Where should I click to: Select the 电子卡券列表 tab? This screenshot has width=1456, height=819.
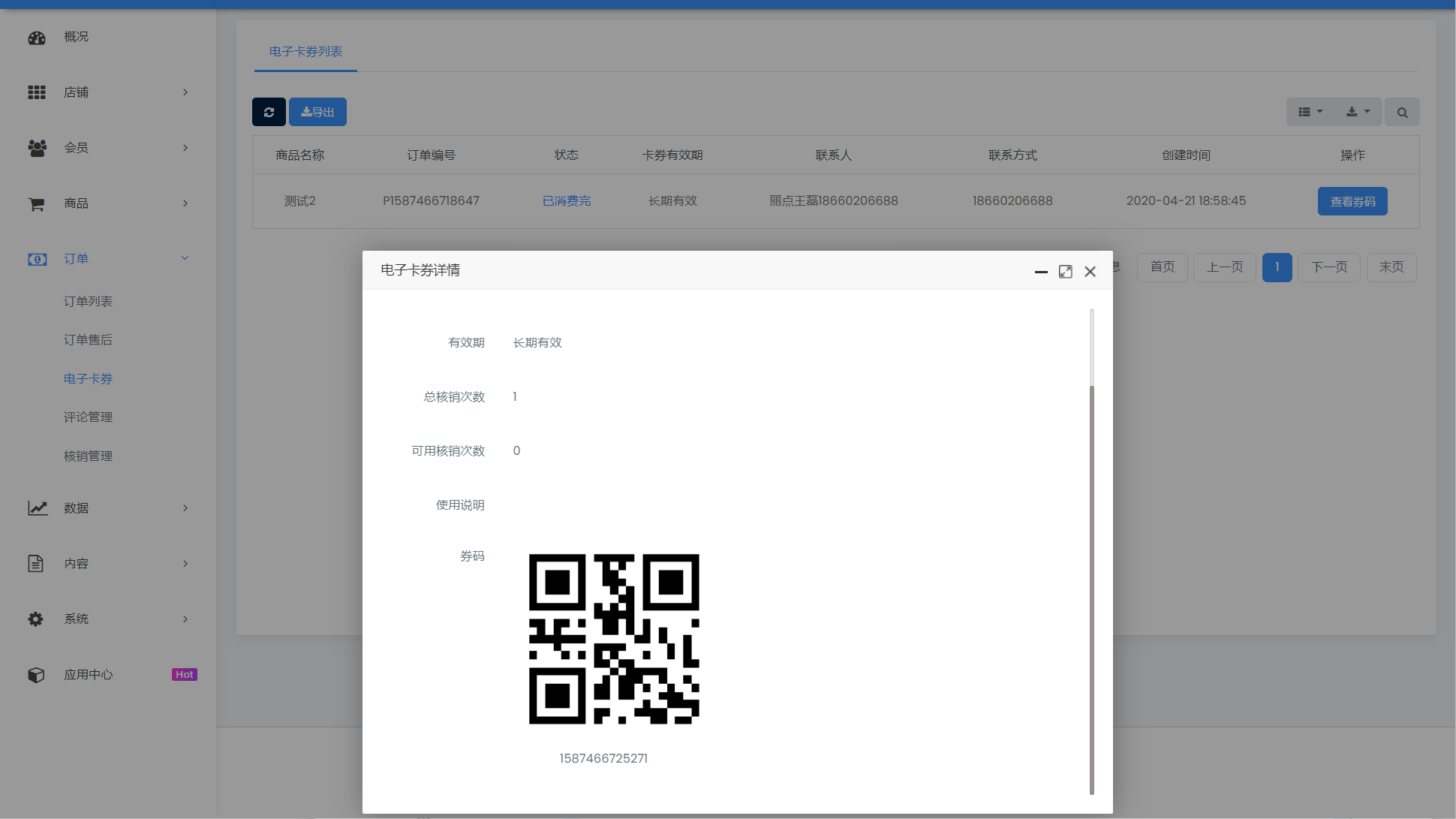pyautogui.click(x=305, y=52)
